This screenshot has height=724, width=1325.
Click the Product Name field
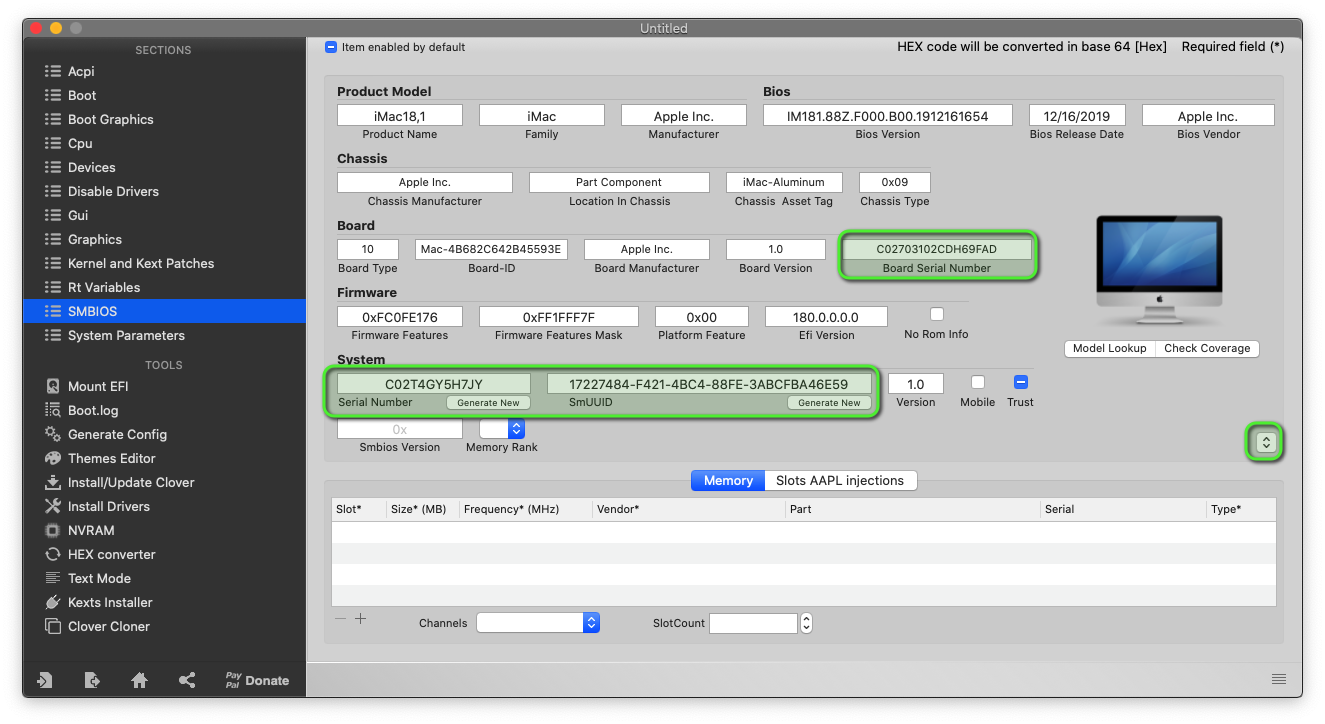(400, 116)
